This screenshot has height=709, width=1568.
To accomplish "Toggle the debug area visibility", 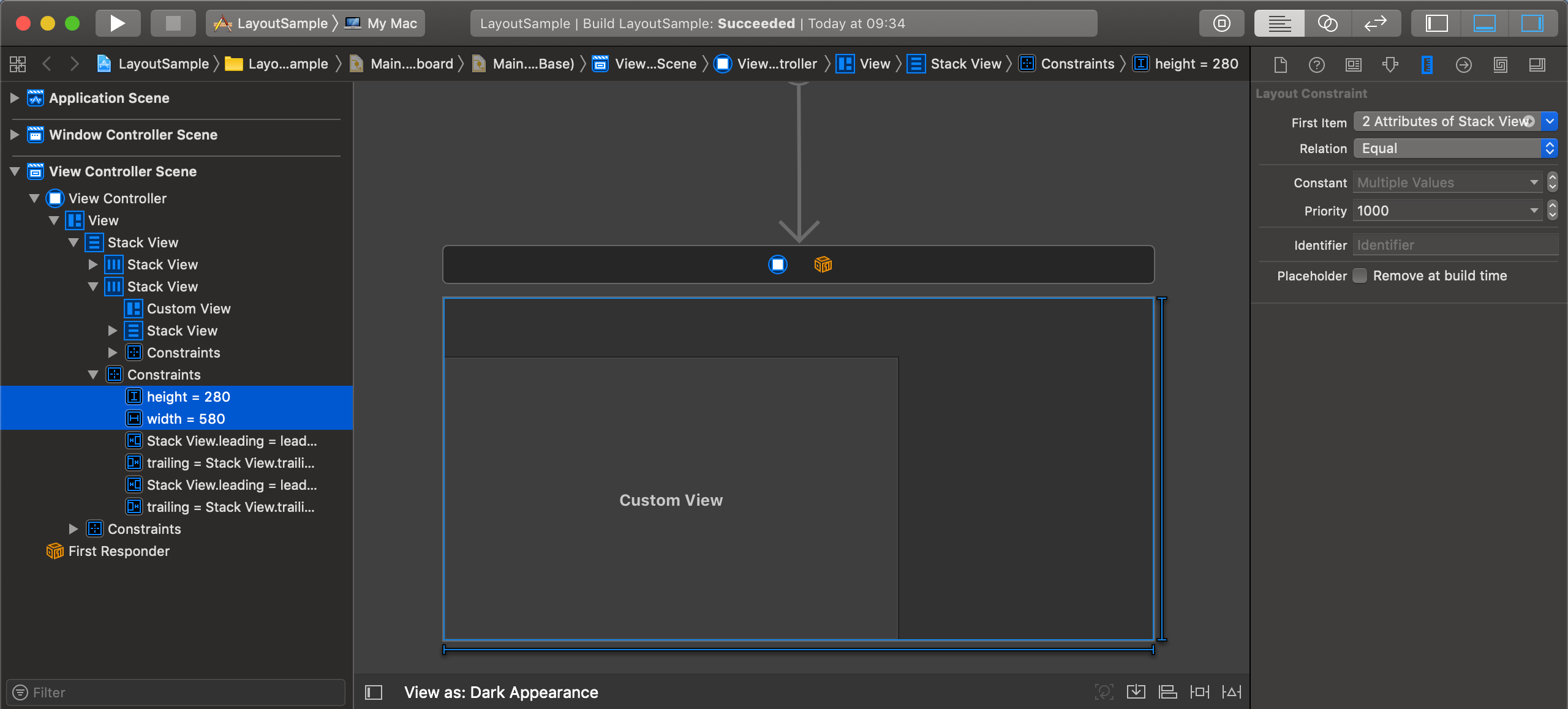I will 1485,23.
